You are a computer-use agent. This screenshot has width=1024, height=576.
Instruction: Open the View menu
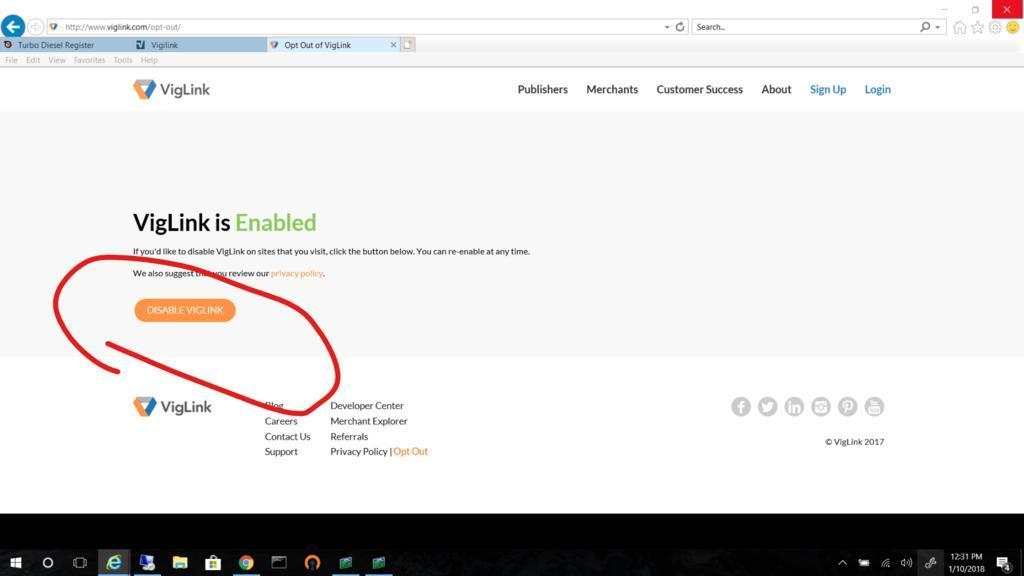point(57,60)
